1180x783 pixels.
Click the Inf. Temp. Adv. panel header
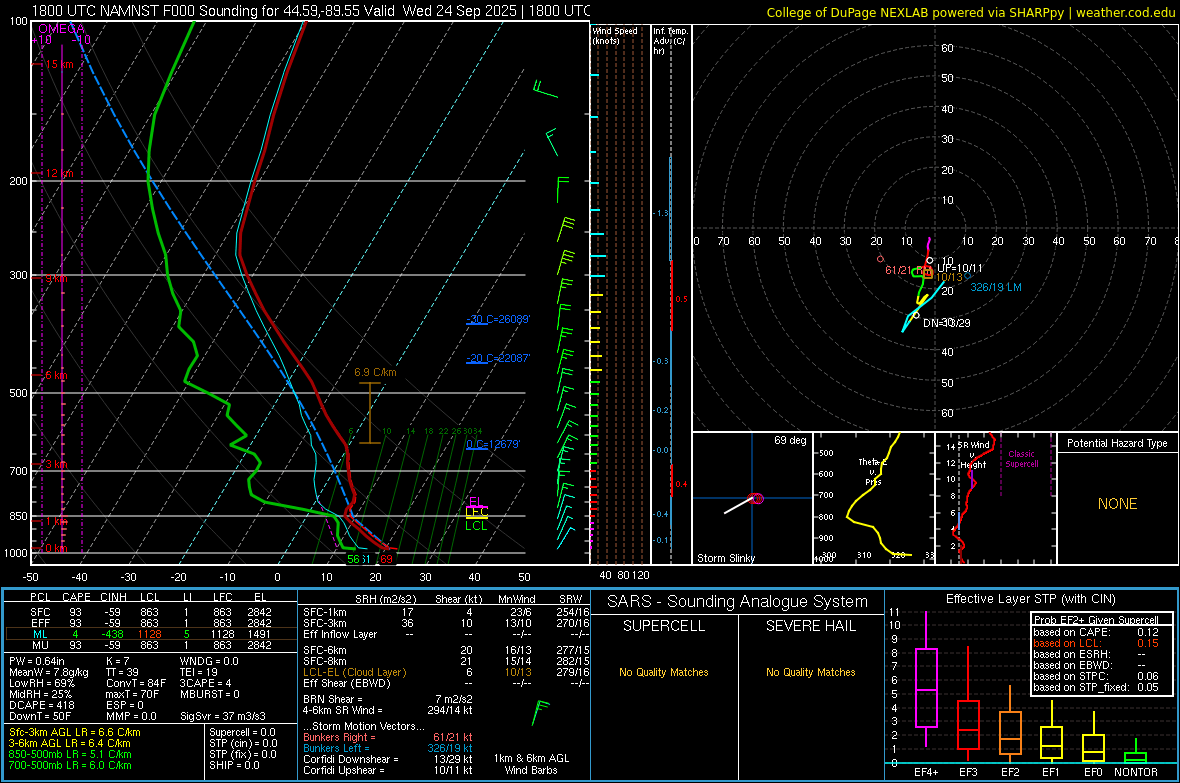[670, 41]
